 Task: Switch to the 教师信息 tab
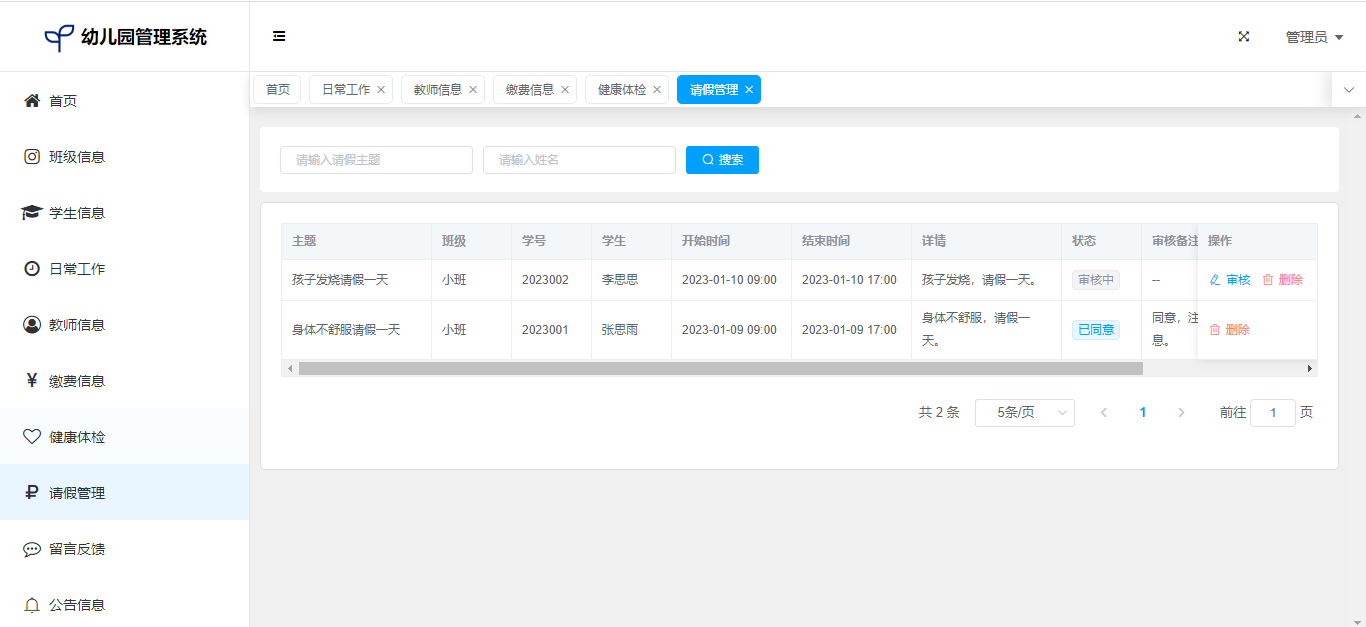438,90
